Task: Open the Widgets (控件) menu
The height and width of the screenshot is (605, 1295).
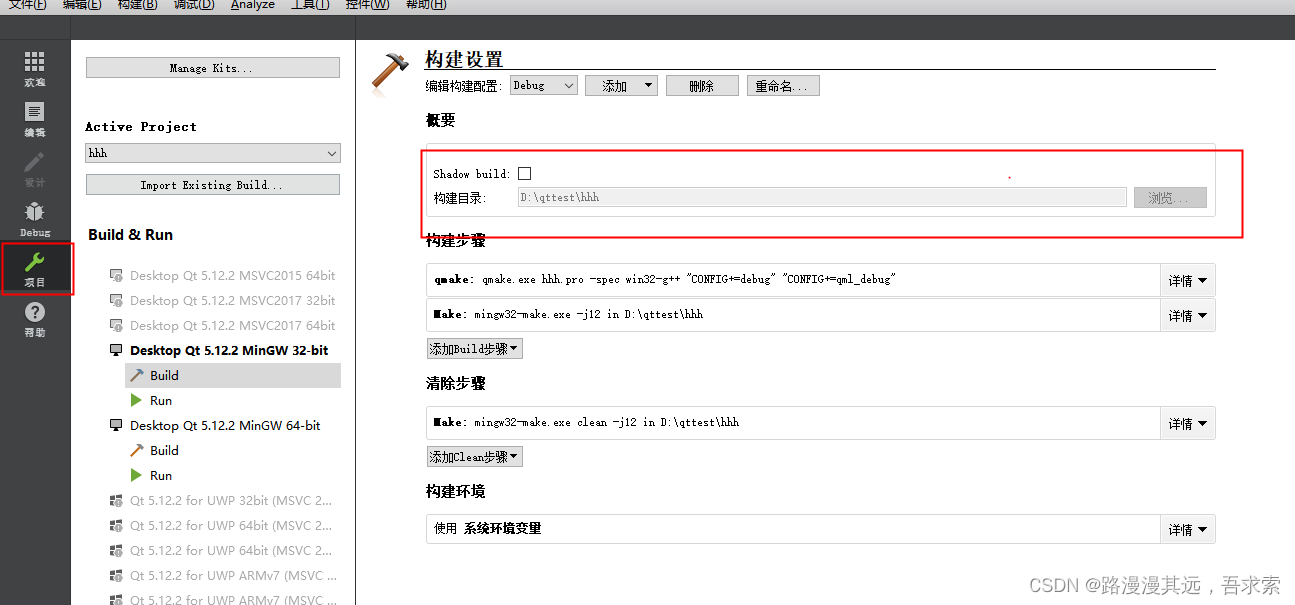Action: [368, 5]
